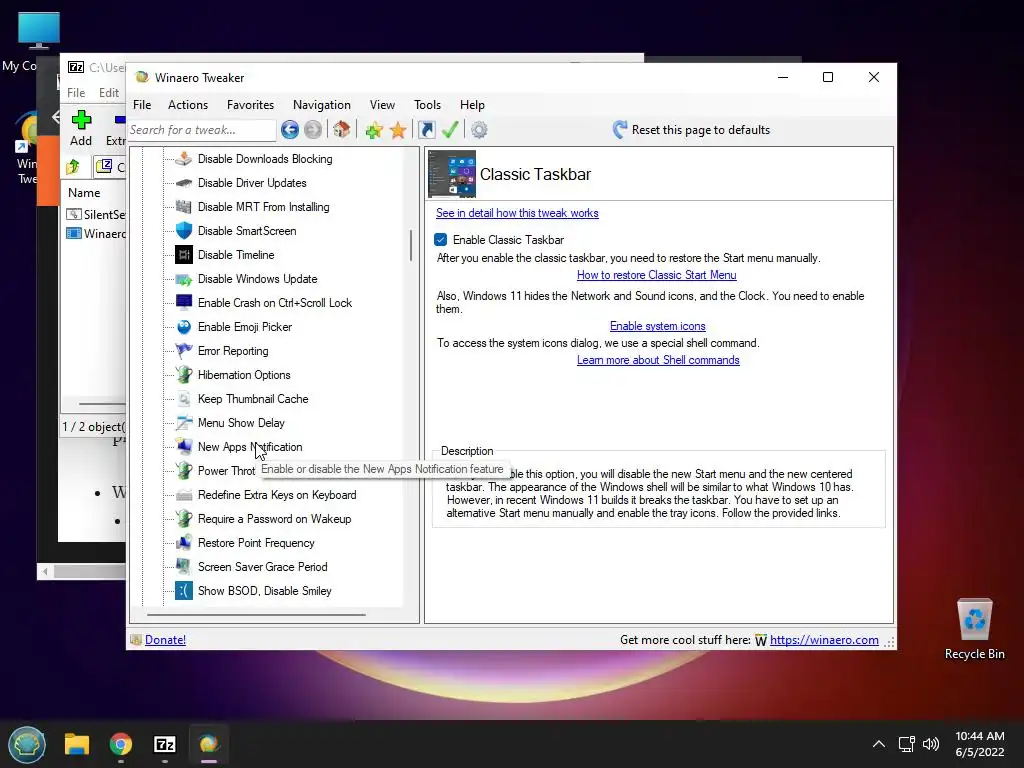Click Name column header in 7-Zip window
1024x768 pixels.
pos(84,193)
